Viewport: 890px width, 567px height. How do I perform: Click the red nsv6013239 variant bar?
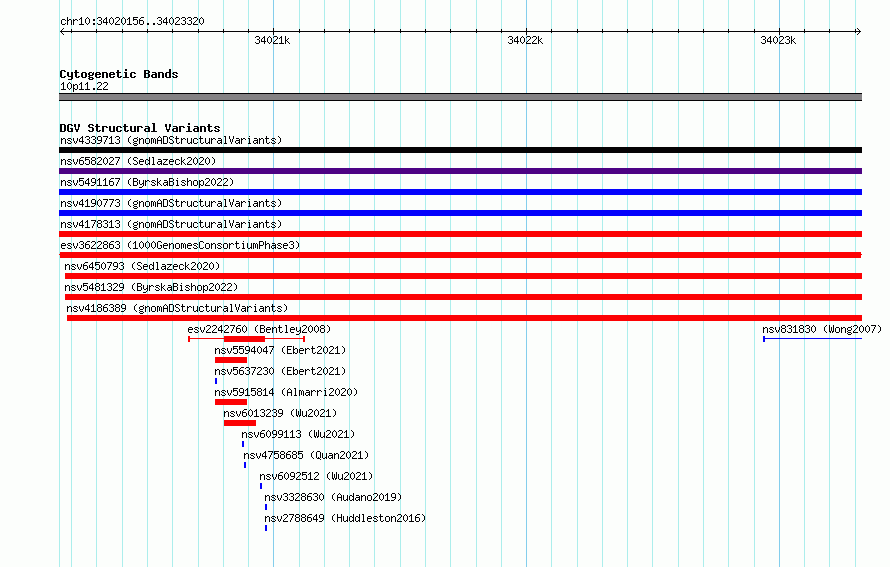[x=240, y=423]
